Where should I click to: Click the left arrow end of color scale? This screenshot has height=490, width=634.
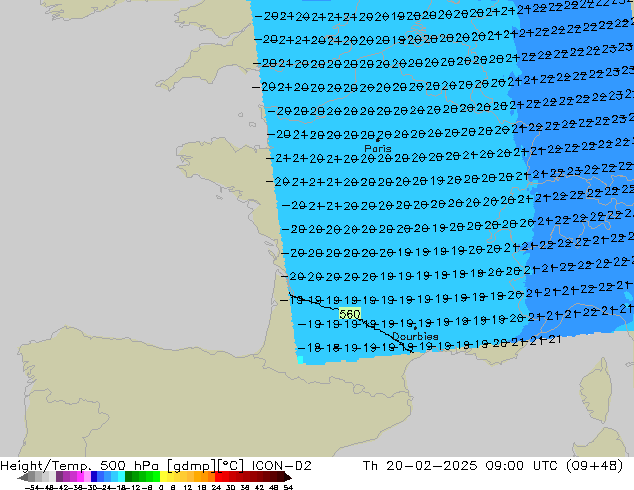click(23, 477)
